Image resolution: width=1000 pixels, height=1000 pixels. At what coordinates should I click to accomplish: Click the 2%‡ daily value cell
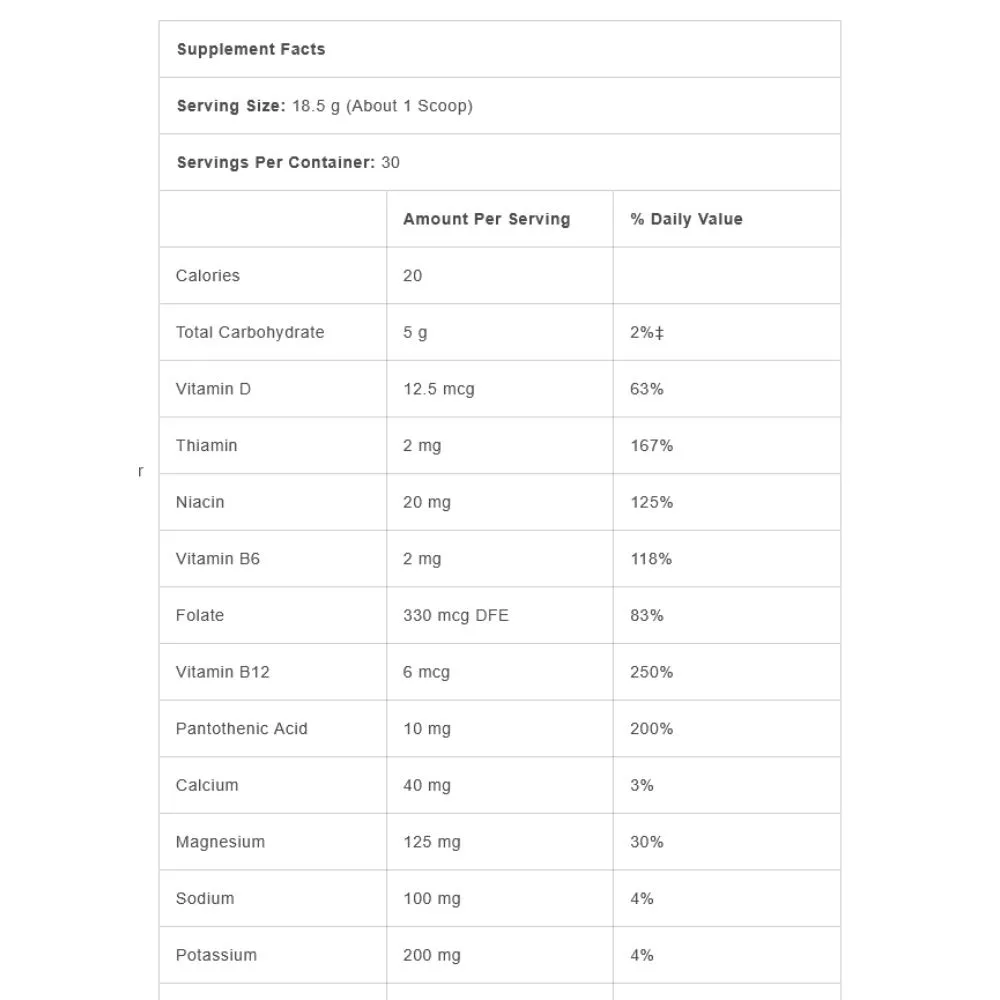[647, 332]
